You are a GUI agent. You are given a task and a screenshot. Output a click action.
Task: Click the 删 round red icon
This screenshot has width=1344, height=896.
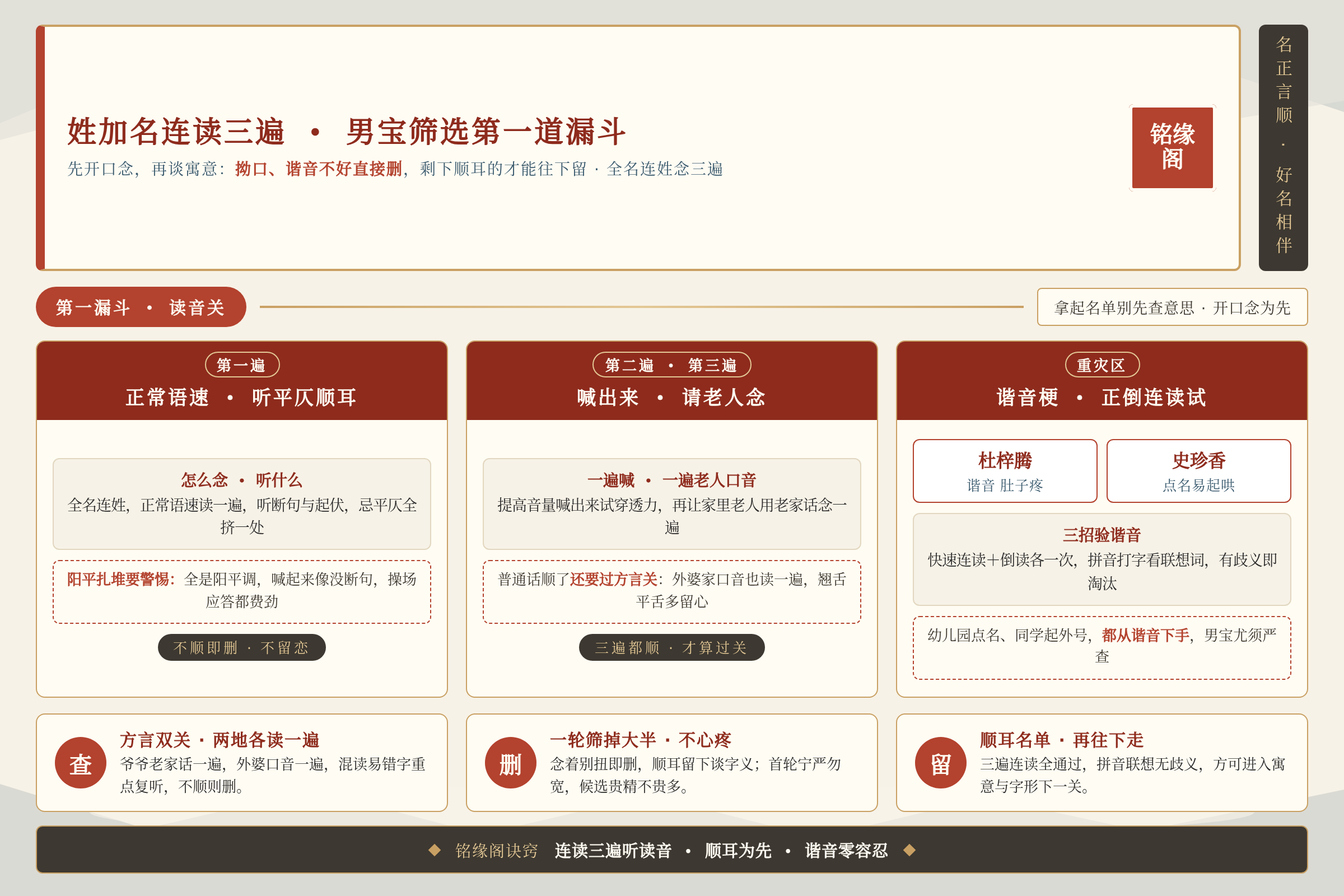[x=510, y=762]
